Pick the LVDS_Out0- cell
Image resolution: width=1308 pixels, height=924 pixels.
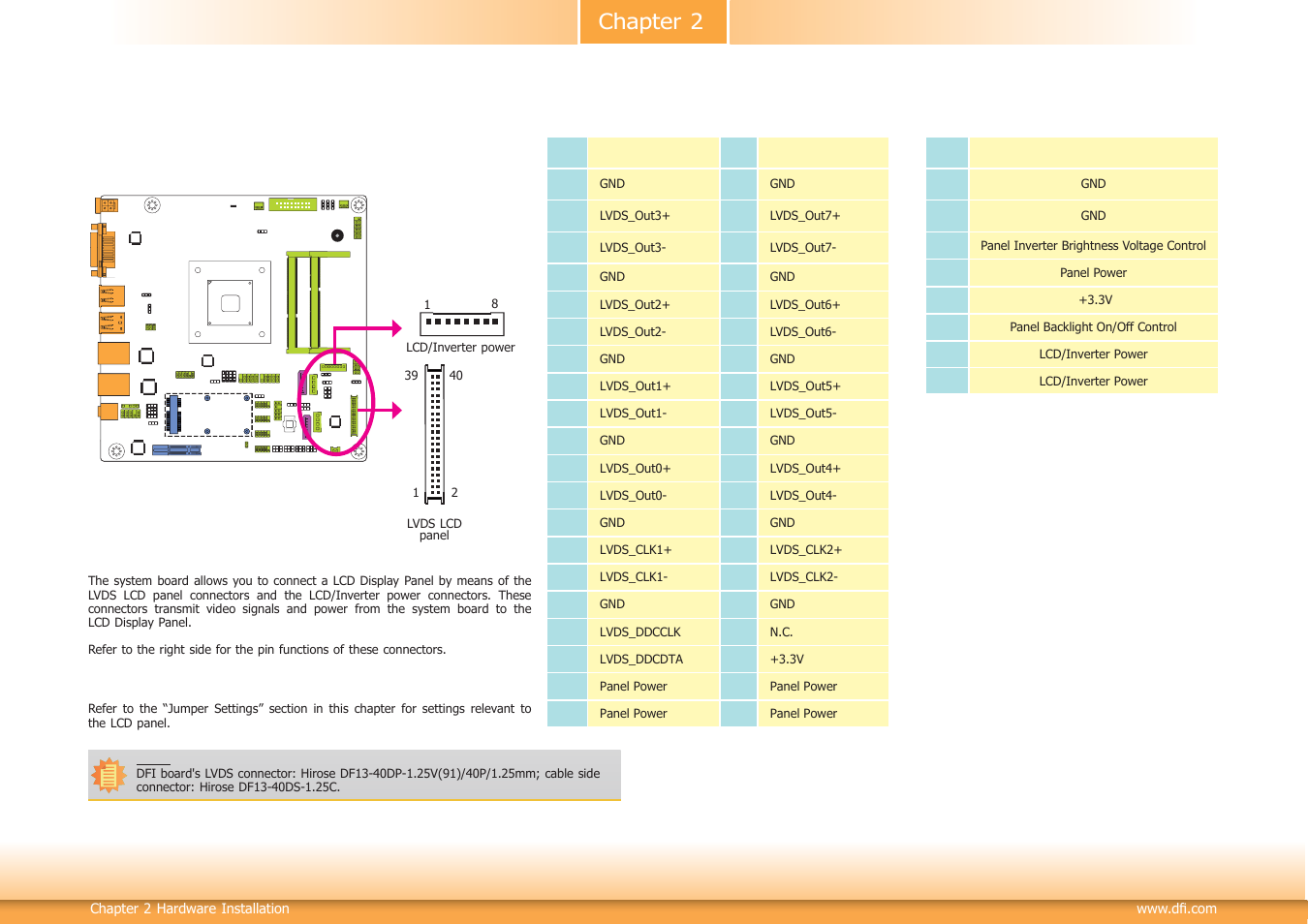tap(653, 496)
